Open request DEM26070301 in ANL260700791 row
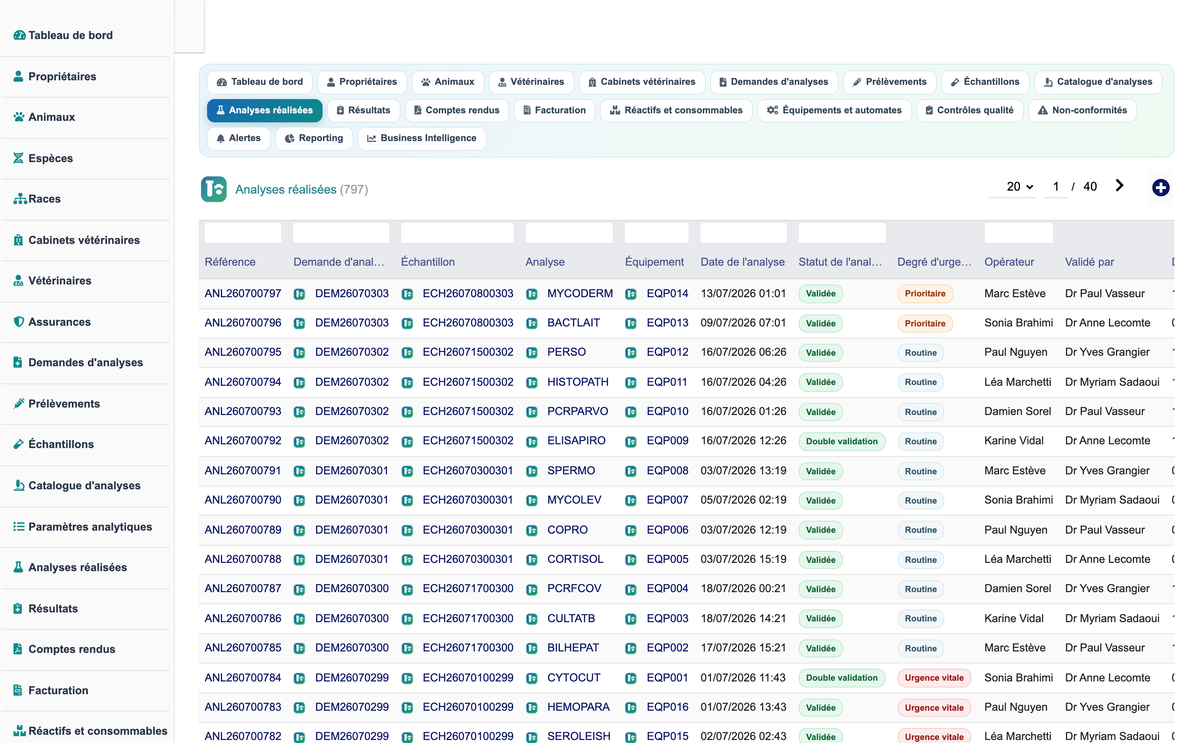The height and width of the screenshot is (743, 1200). 352,471
